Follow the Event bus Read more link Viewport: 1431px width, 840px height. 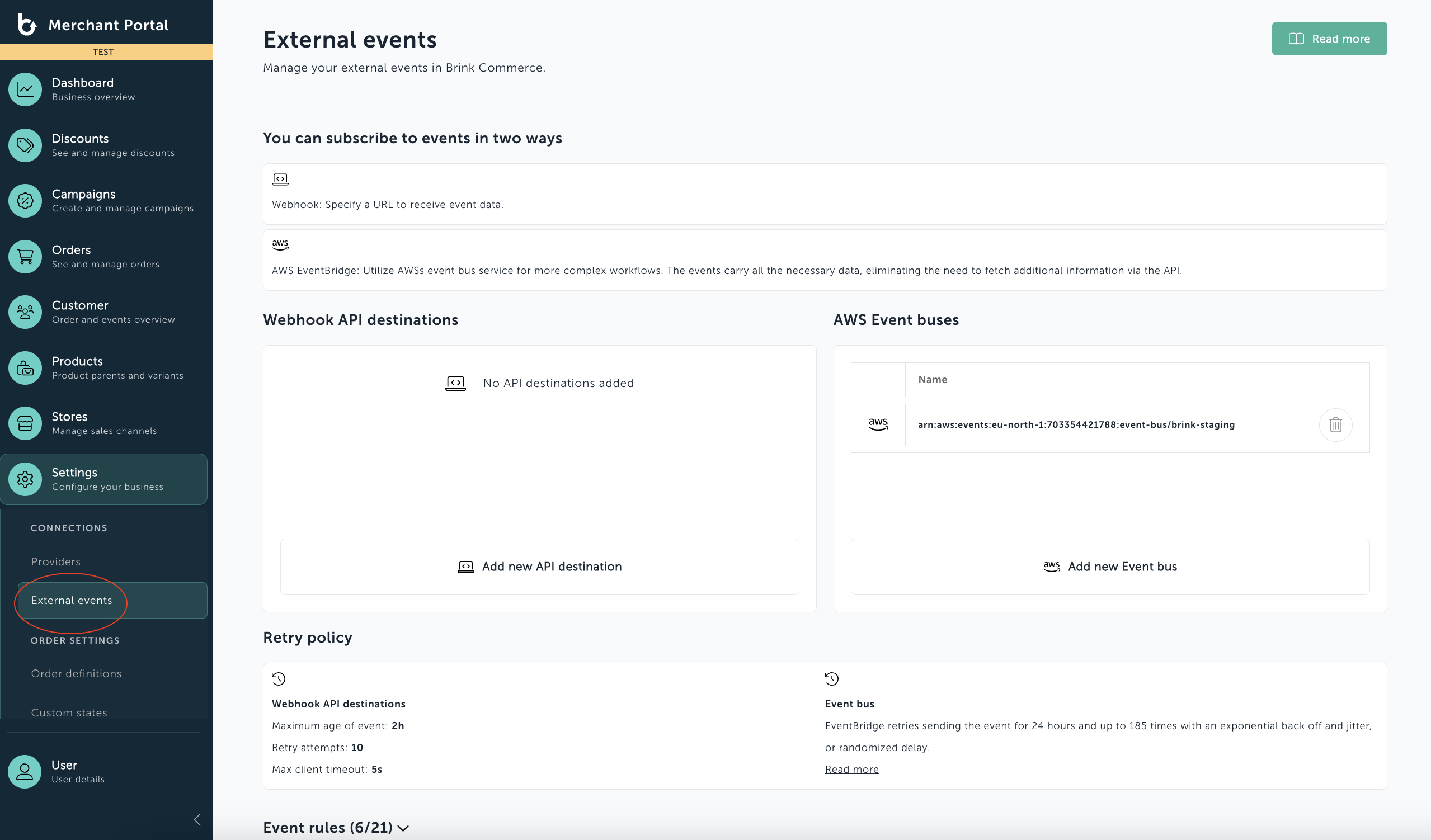coord(851,769)
